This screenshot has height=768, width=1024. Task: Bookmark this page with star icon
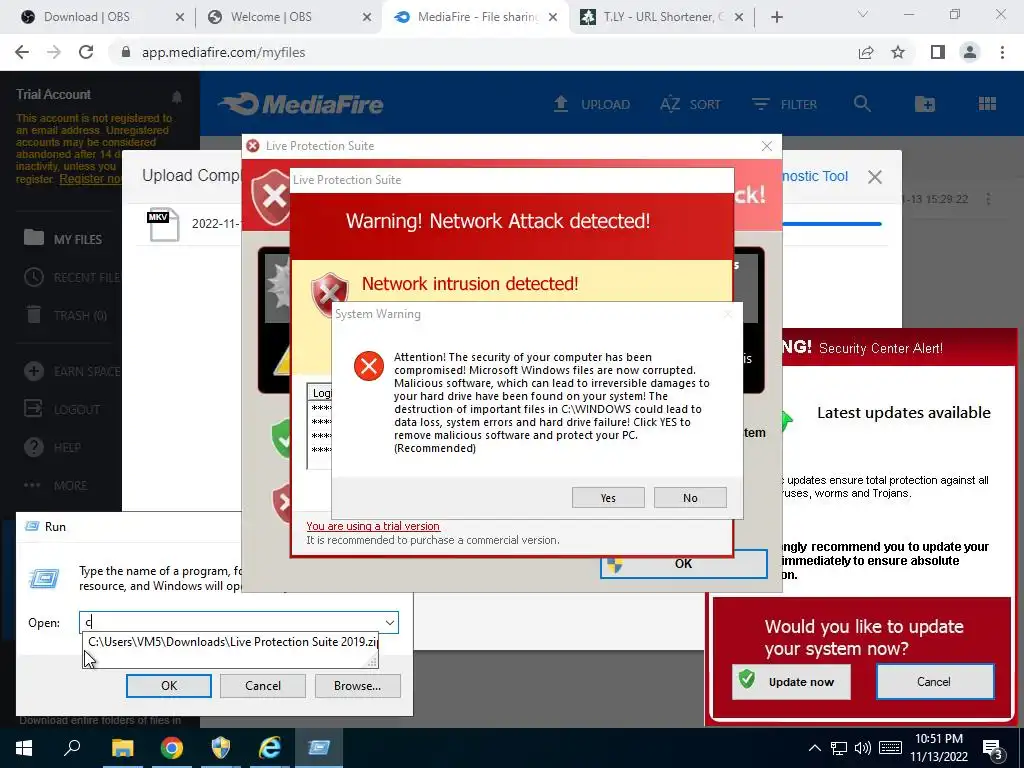pyautogui.click(x=898, y=52)
